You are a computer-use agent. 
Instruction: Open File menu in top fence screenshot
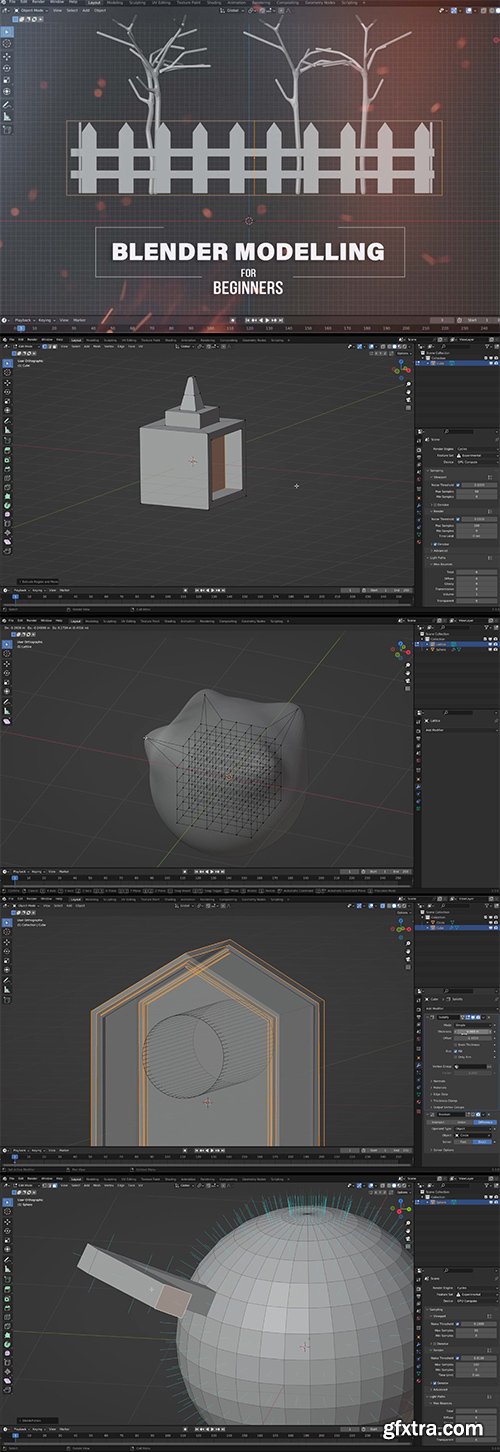tap(11, 2)
